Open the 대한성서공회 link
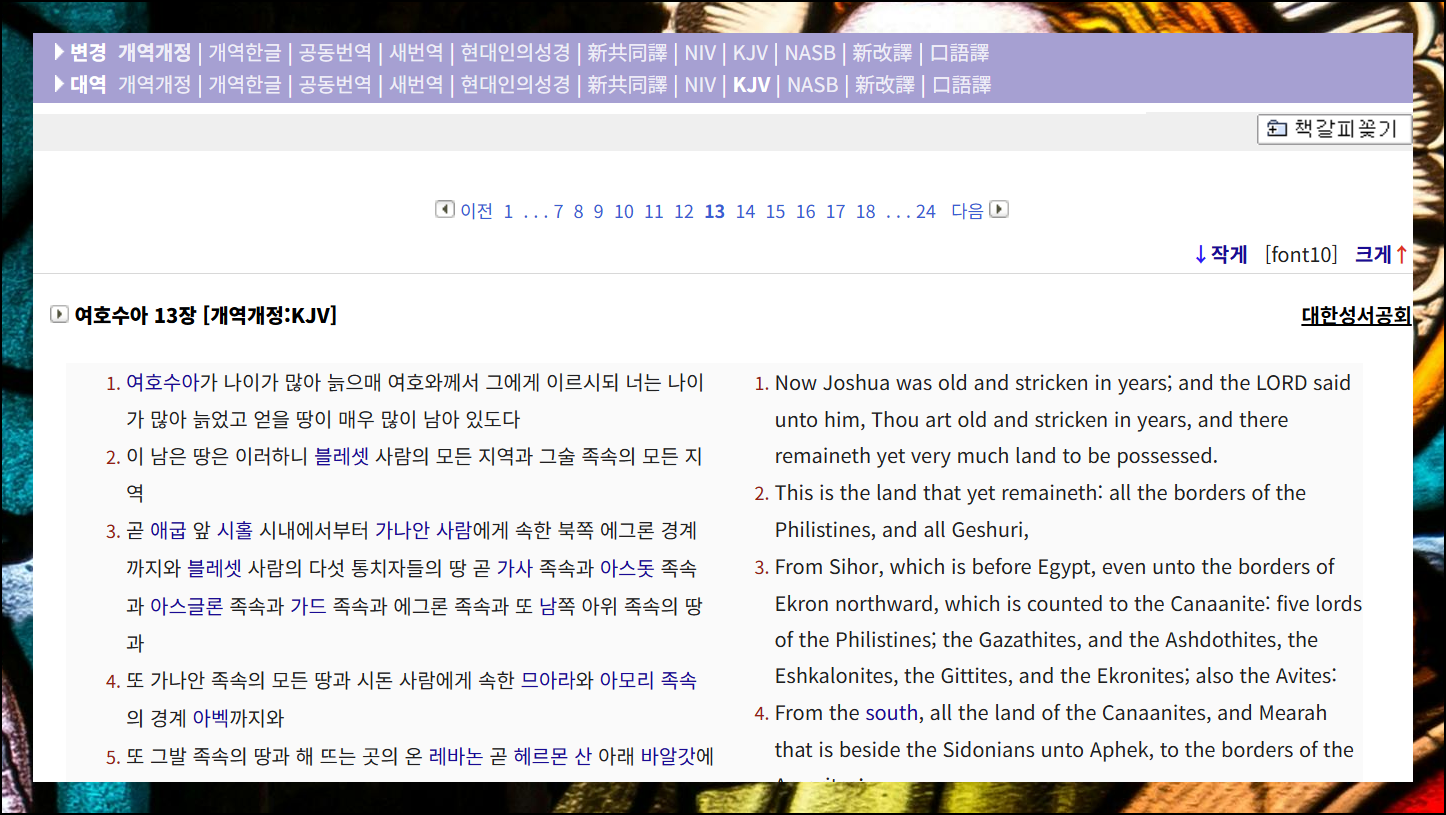Screen dimensions: 1446x815 (1356, 316)
